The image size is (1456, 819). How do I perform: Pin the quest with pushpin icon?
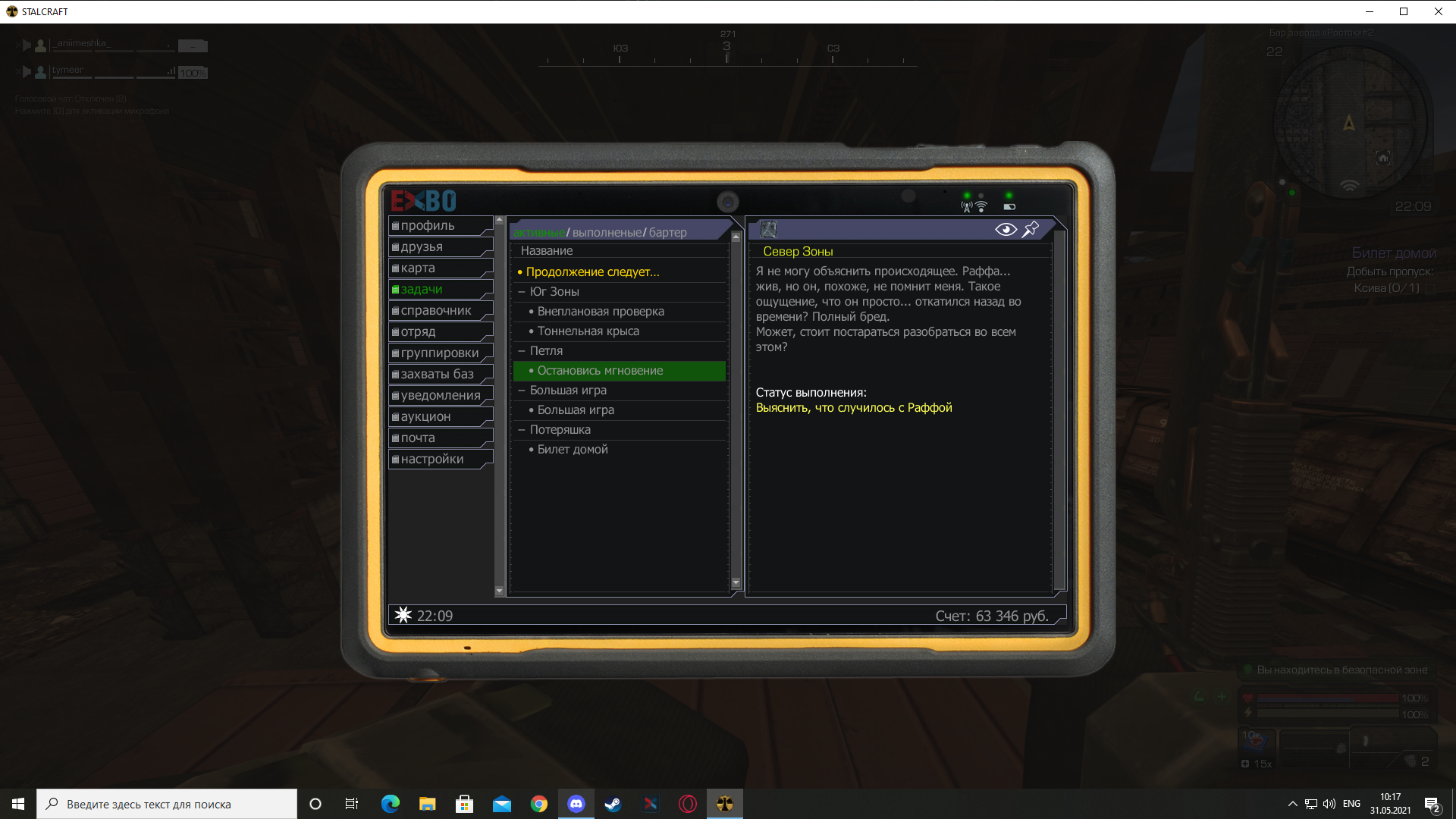coord(1031,229)
